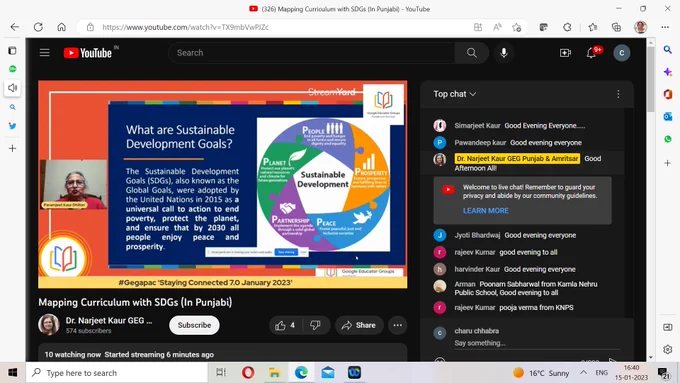Customize sidebar with settings gear
Image resolution: width=680 pixels, height=383 pixels.
point(667,349)
